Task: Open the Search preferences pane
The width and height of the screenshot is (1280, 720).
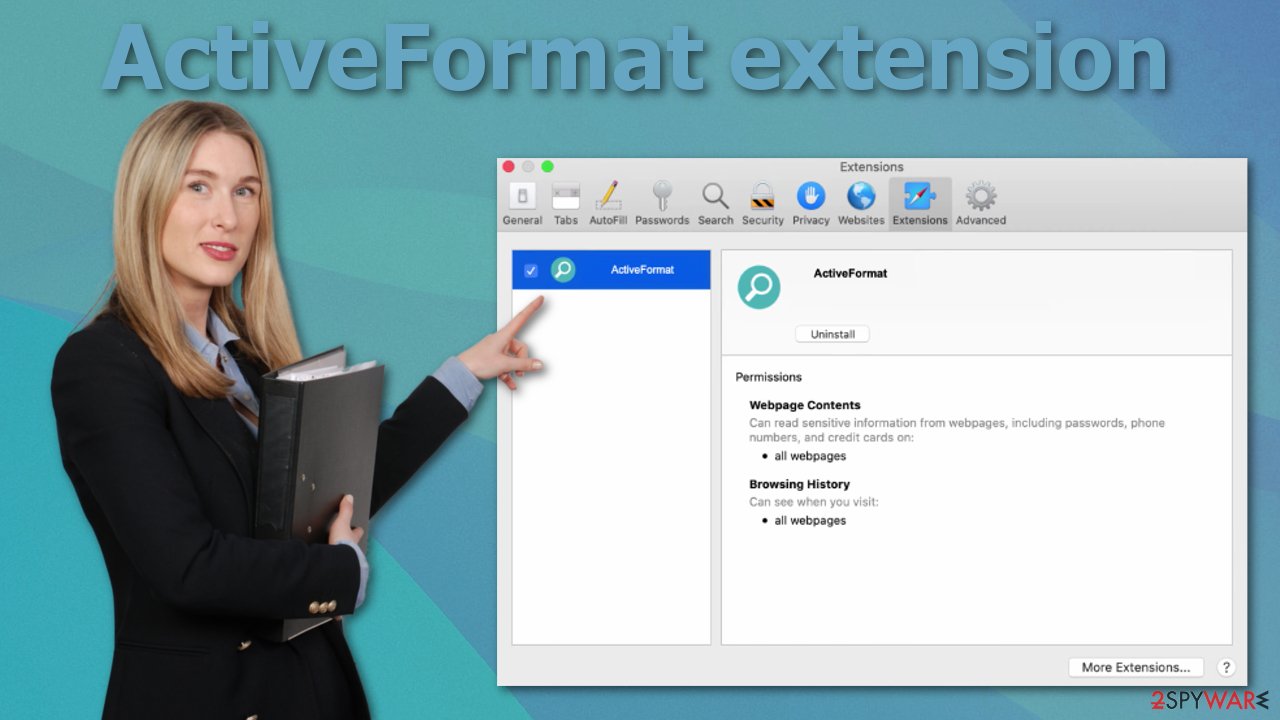Action: point(715,203)
